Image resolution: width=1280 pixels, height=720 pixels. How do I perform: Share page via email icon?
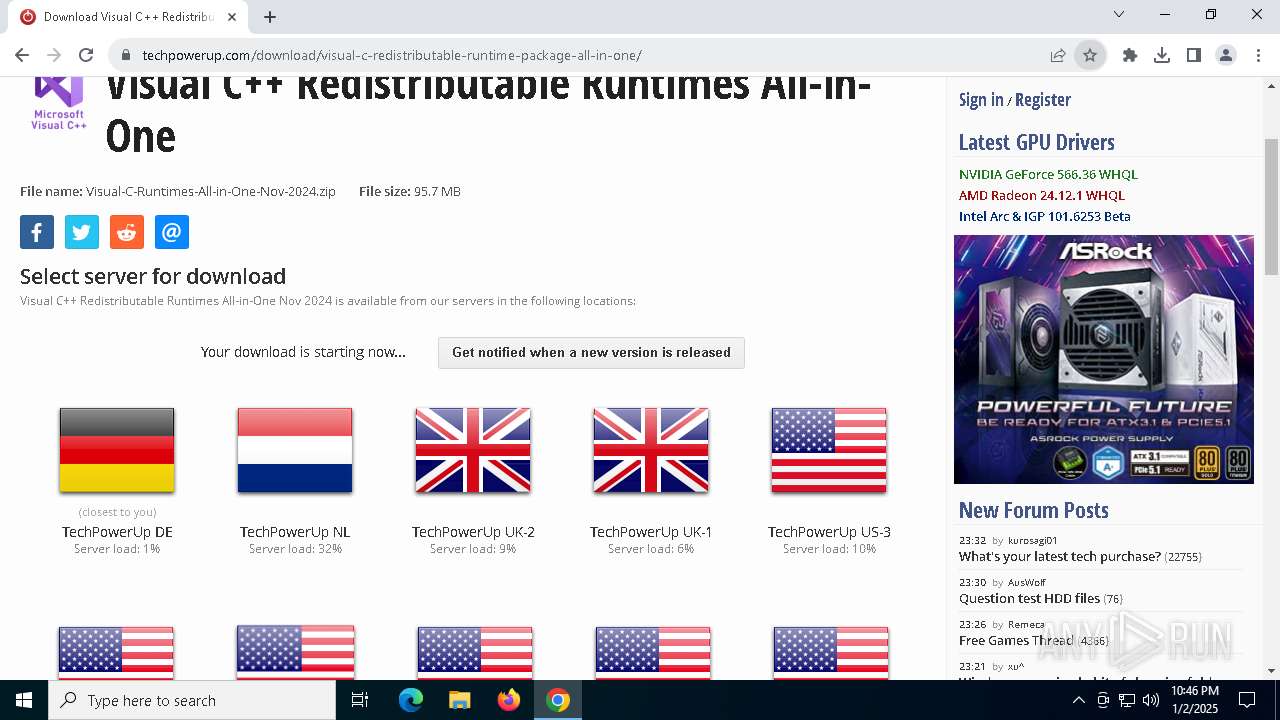[172, 232]
